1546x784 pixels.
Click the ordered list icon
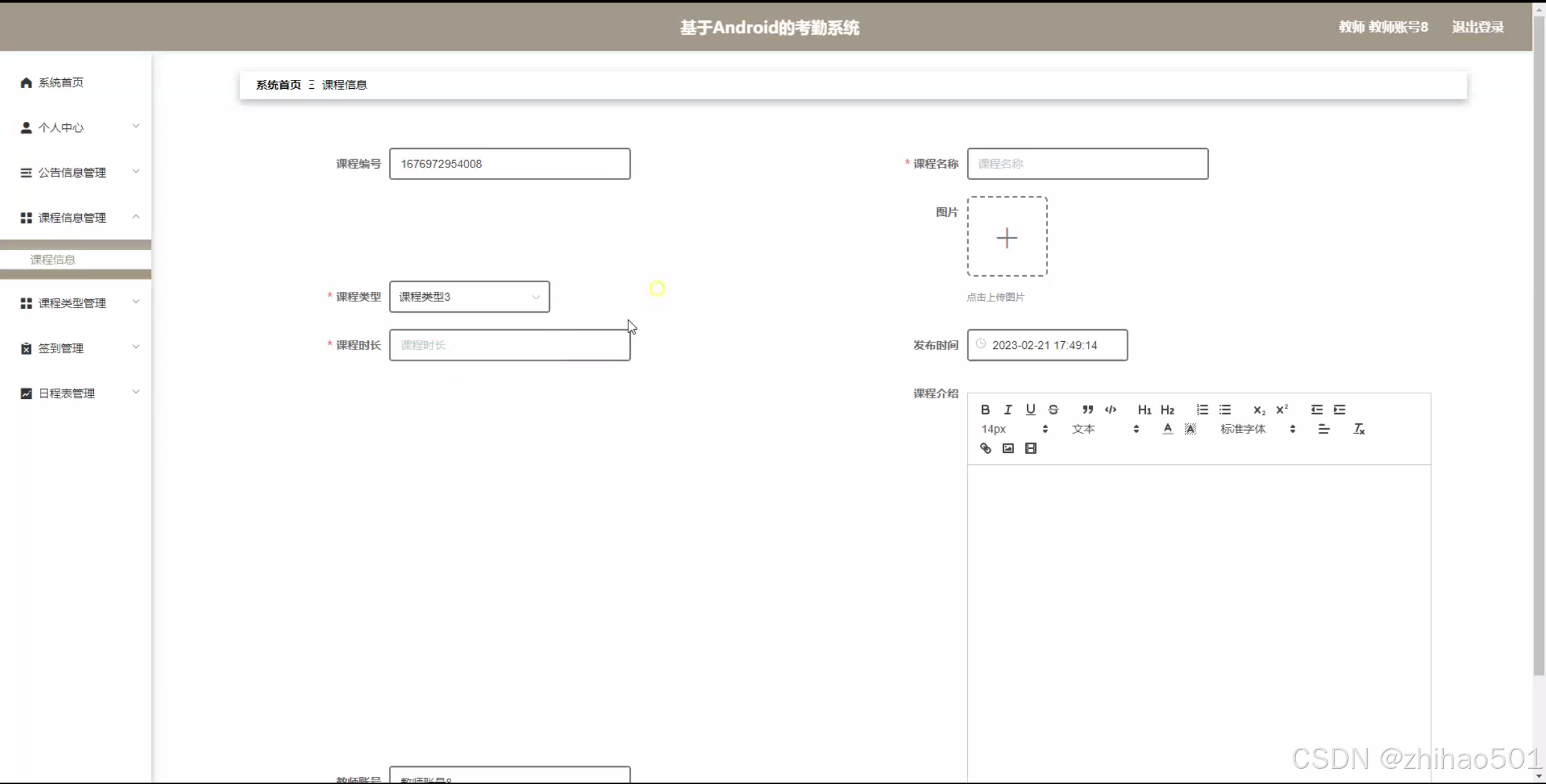[x=1202, y=410]
